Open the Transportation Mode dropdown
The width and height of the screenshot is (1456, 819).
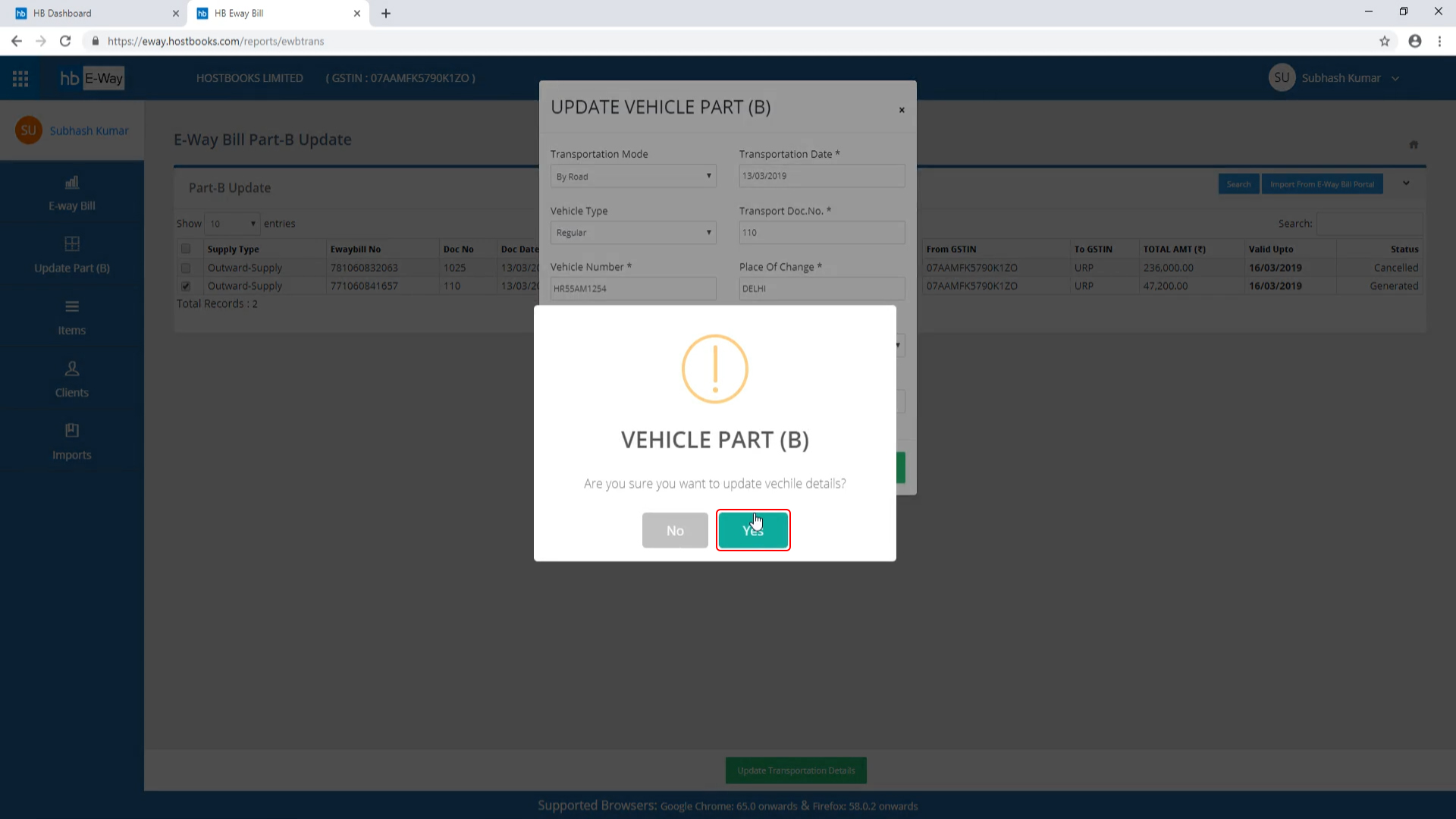click(x=633, y=176)
